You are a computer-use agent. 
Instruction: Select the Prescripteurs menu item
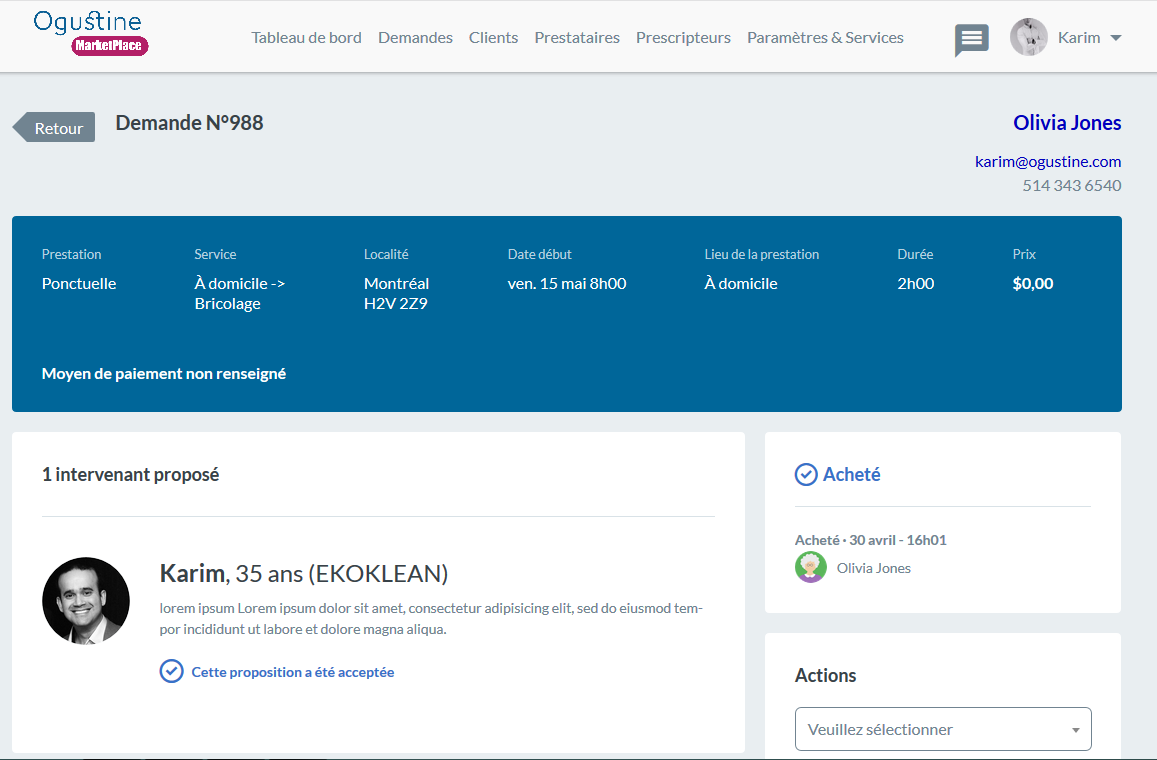pos(683,38)
